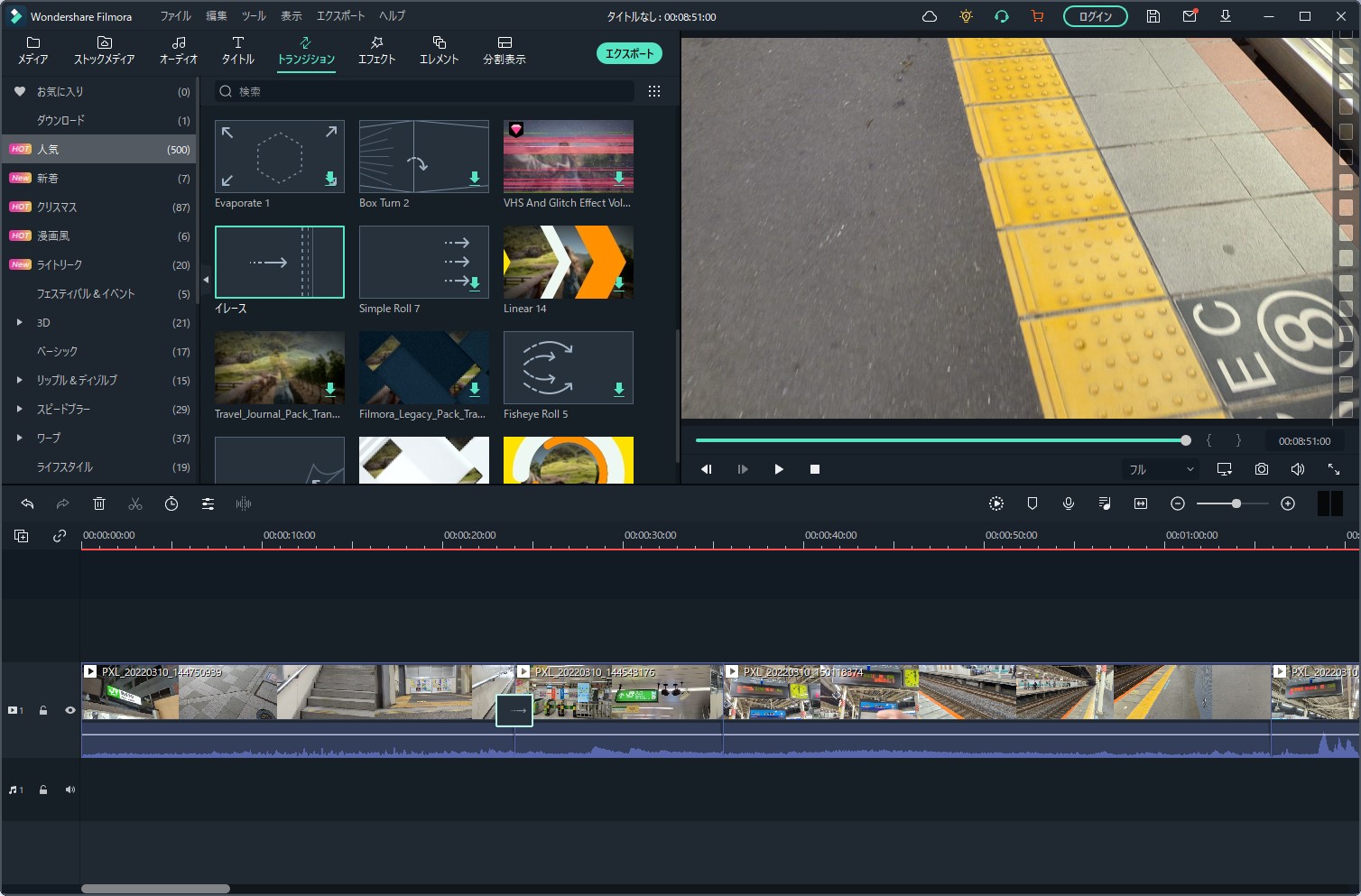Switch to the エフェクト tab
Screen dimensions: 1361x896
coord(376,50)
